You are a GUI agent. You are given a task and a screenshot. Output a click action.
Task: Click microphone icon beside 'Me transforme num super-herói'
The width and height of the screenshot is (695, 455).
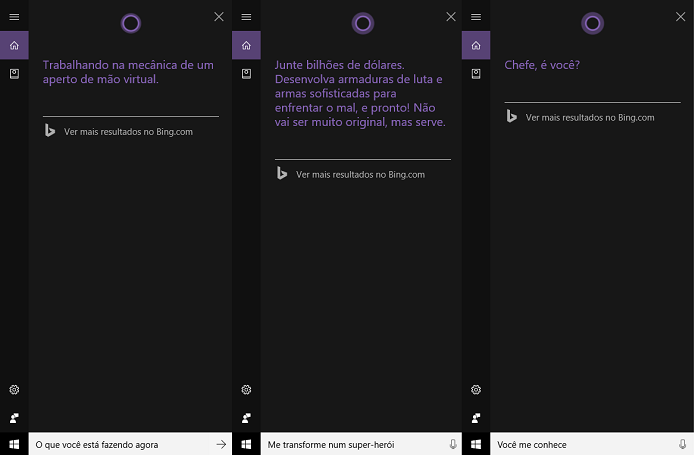[x=453, y=444]
